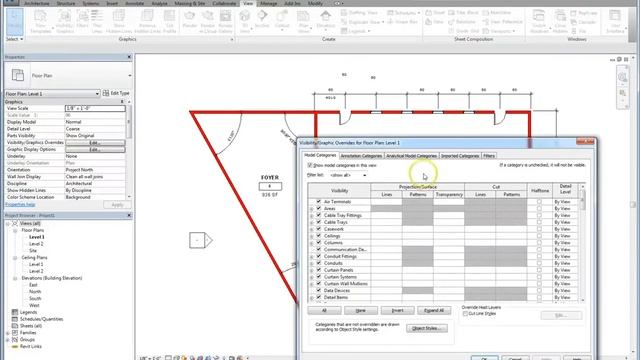Open Visibility/Graphics ribbon tool

64,21
